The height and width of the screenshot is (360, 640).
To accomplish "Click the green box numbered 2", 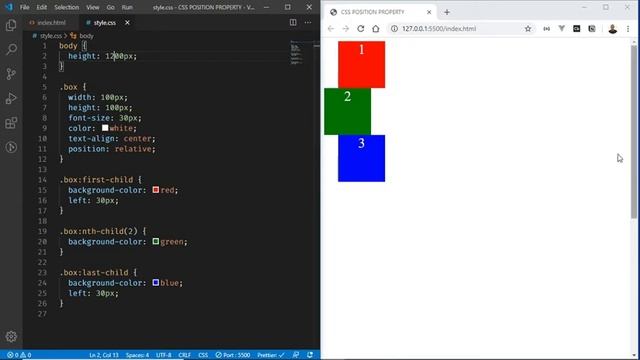I will click(347, 111).
